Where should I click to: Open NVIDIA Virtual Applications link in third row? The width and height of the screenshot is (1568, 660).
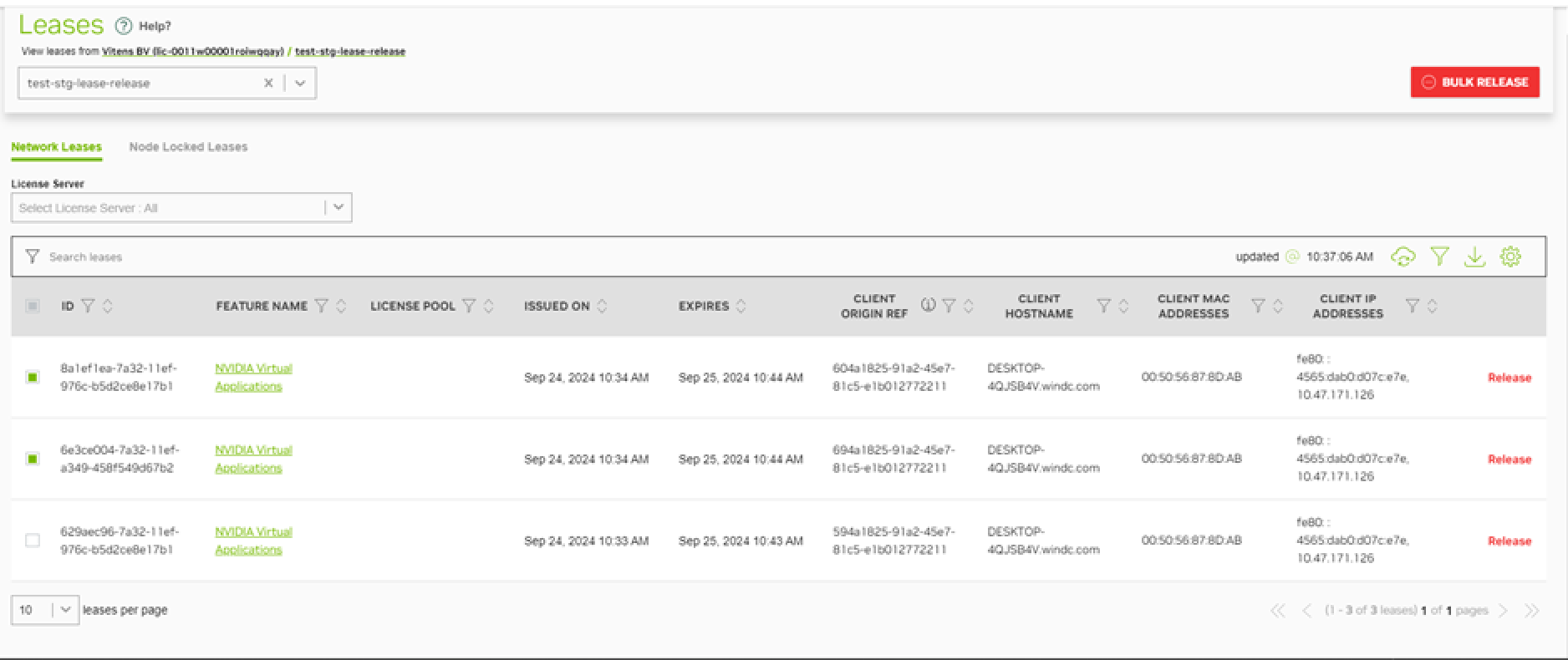point(253,541)
